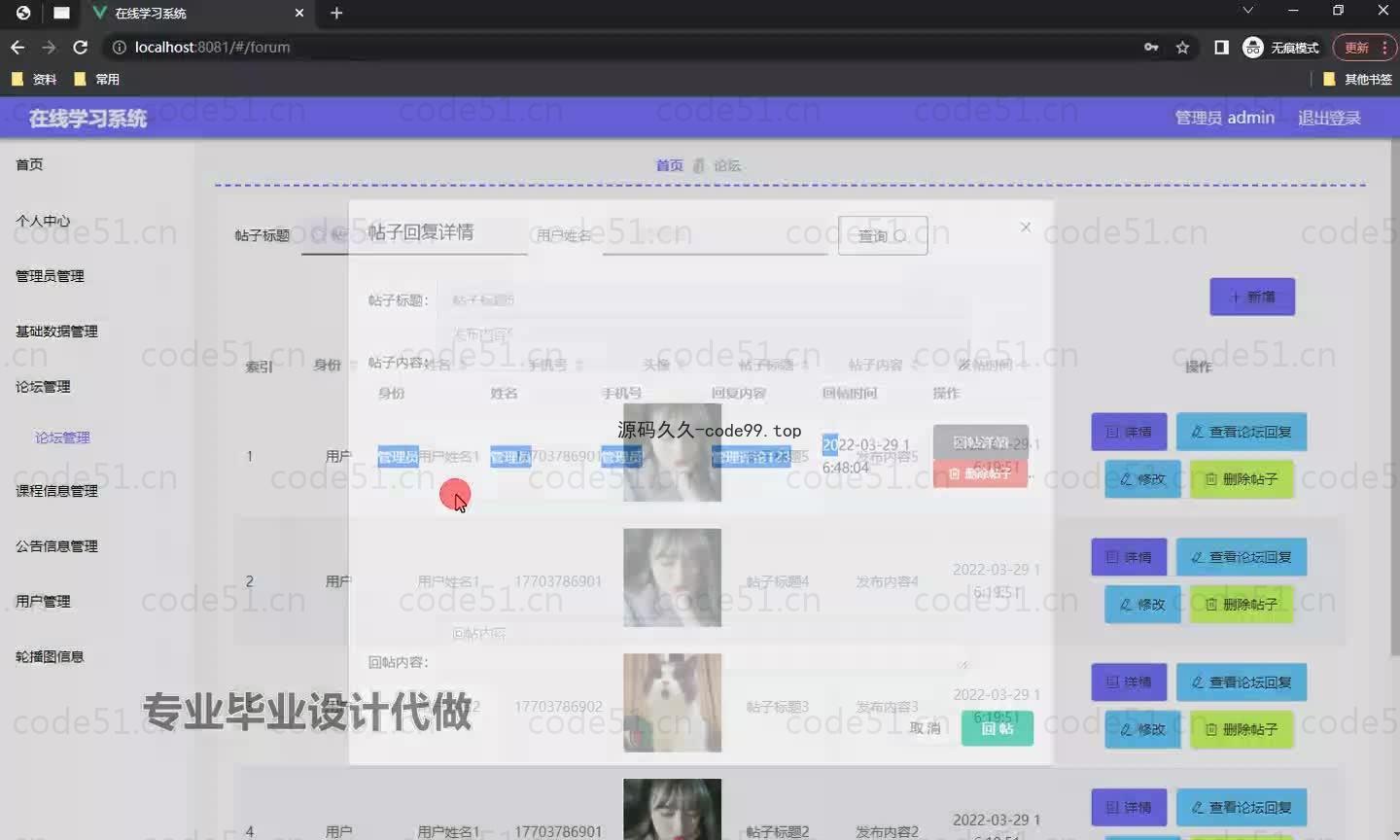Click 退出登录 to log out
The width and height of the screenshot is (1400, 840).
click(x=1329, y=118)
